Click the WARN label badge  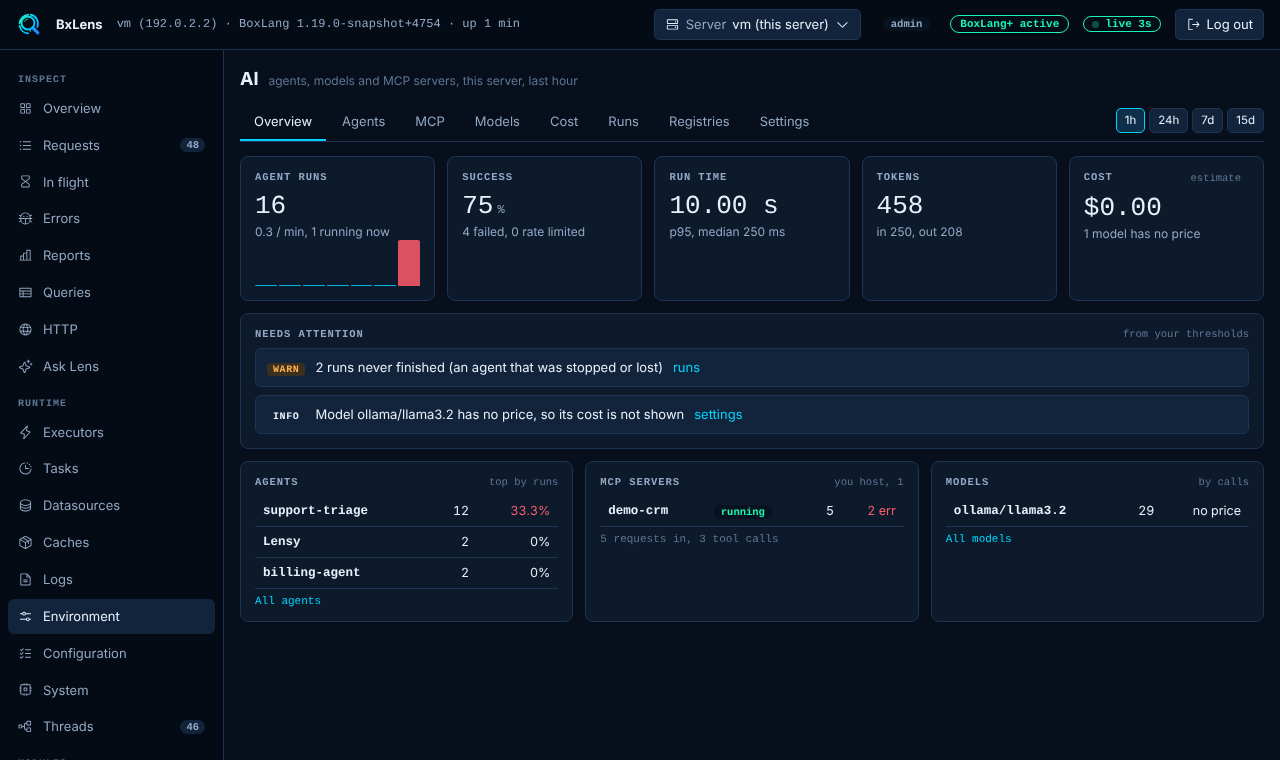(286, 369)
